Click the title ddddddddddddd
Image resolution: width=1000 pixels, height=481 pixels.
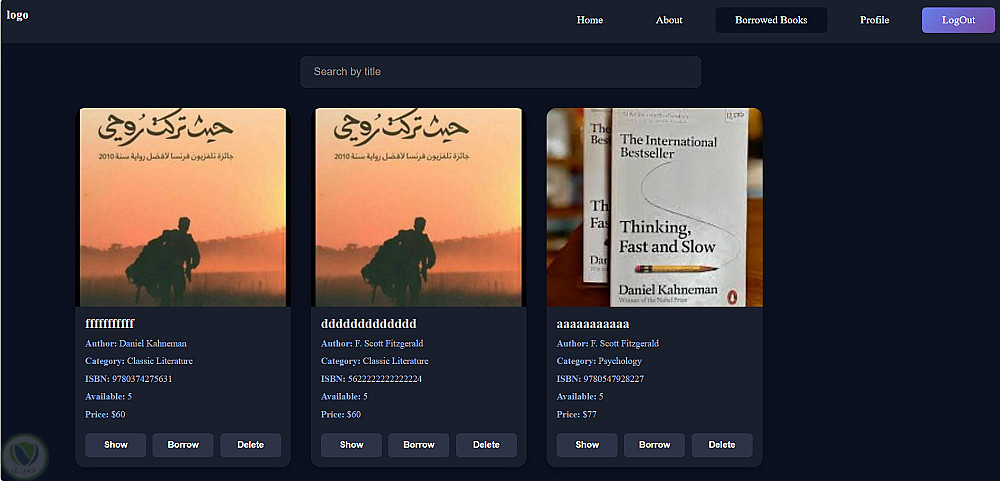coord(369,323)
